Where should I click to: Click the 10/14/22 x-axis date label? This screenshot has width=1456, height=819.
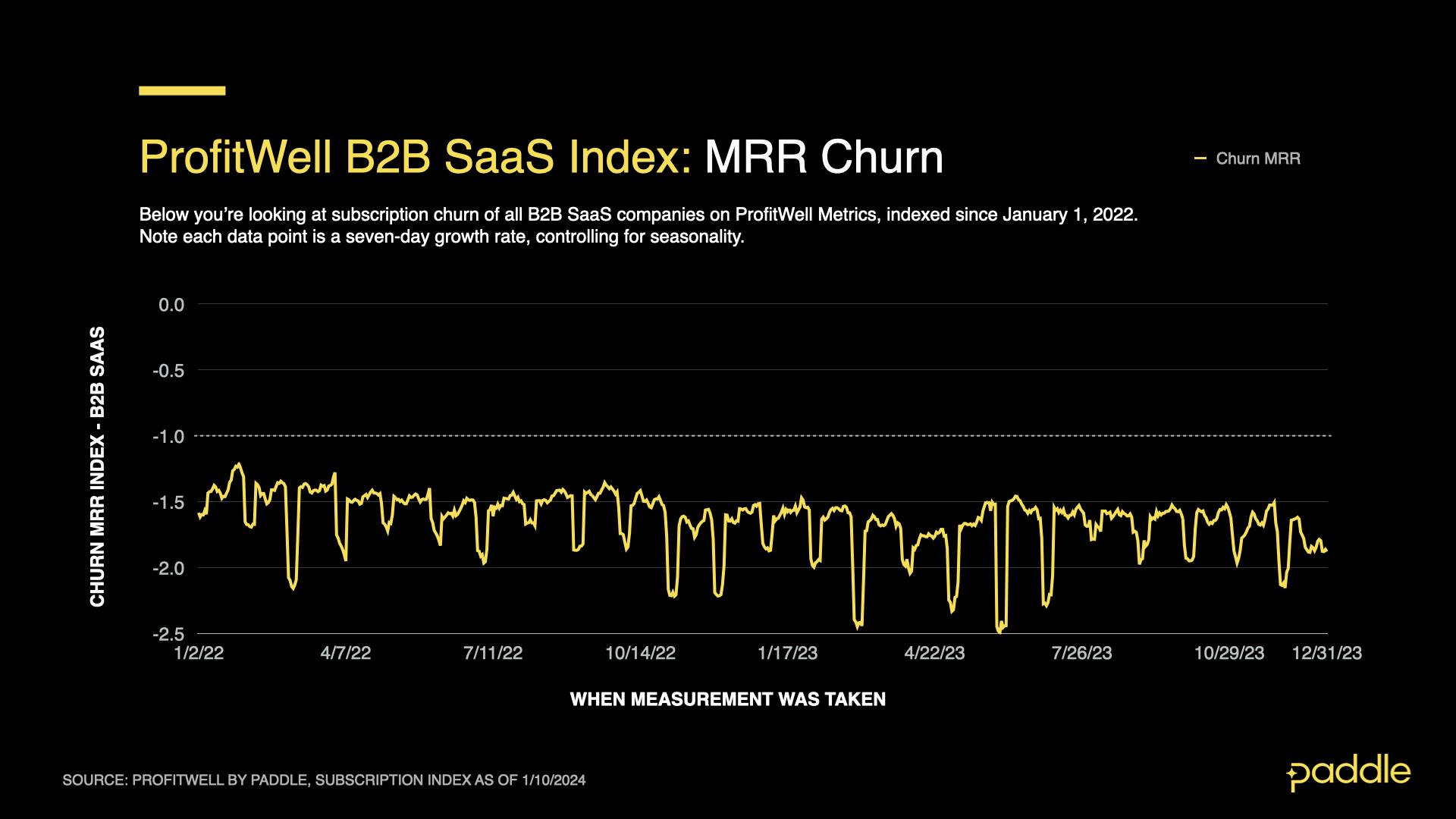point(640,654)
